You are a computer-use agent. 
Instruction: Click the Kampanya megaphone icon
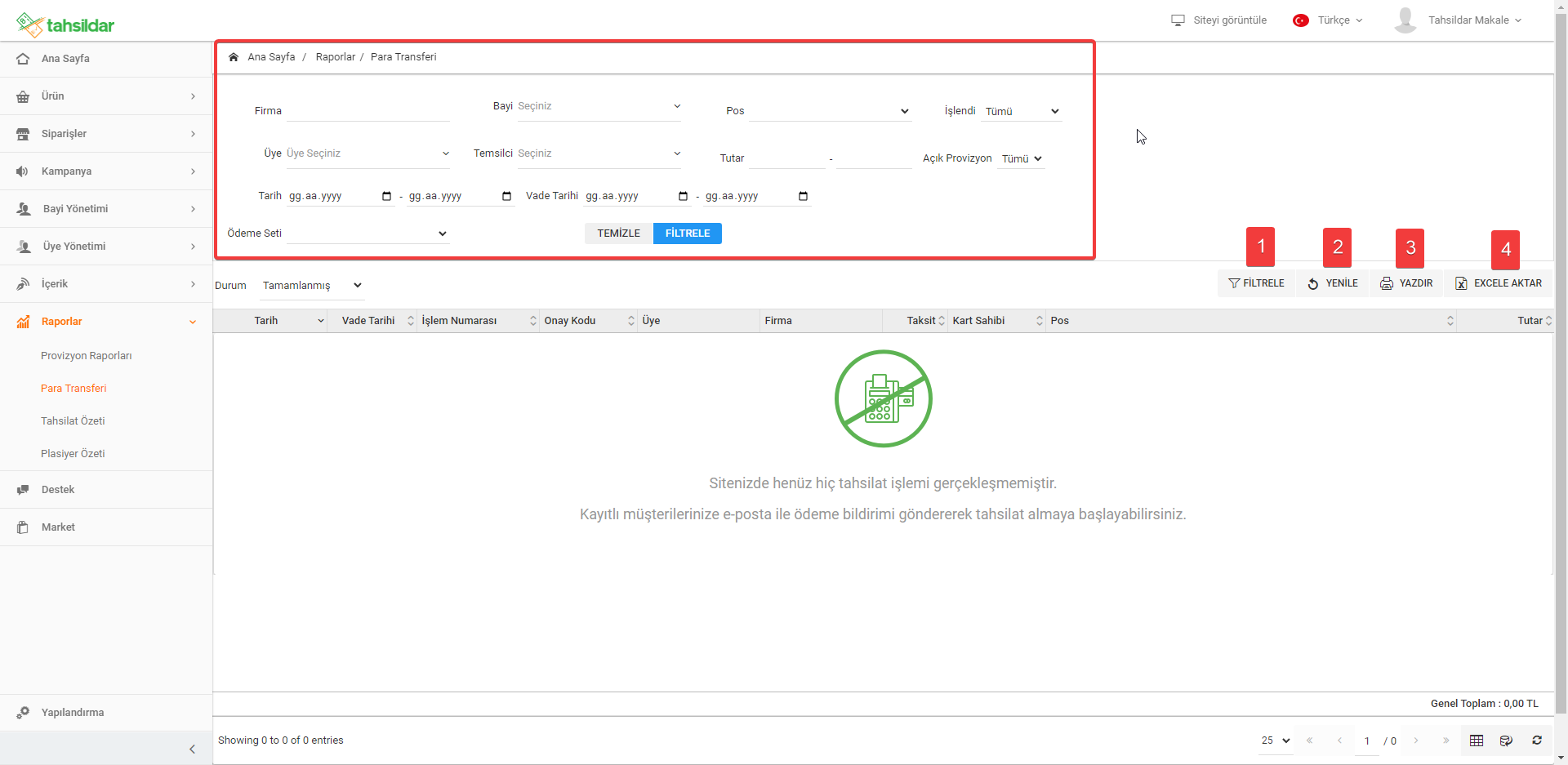(x=23, y=171)
